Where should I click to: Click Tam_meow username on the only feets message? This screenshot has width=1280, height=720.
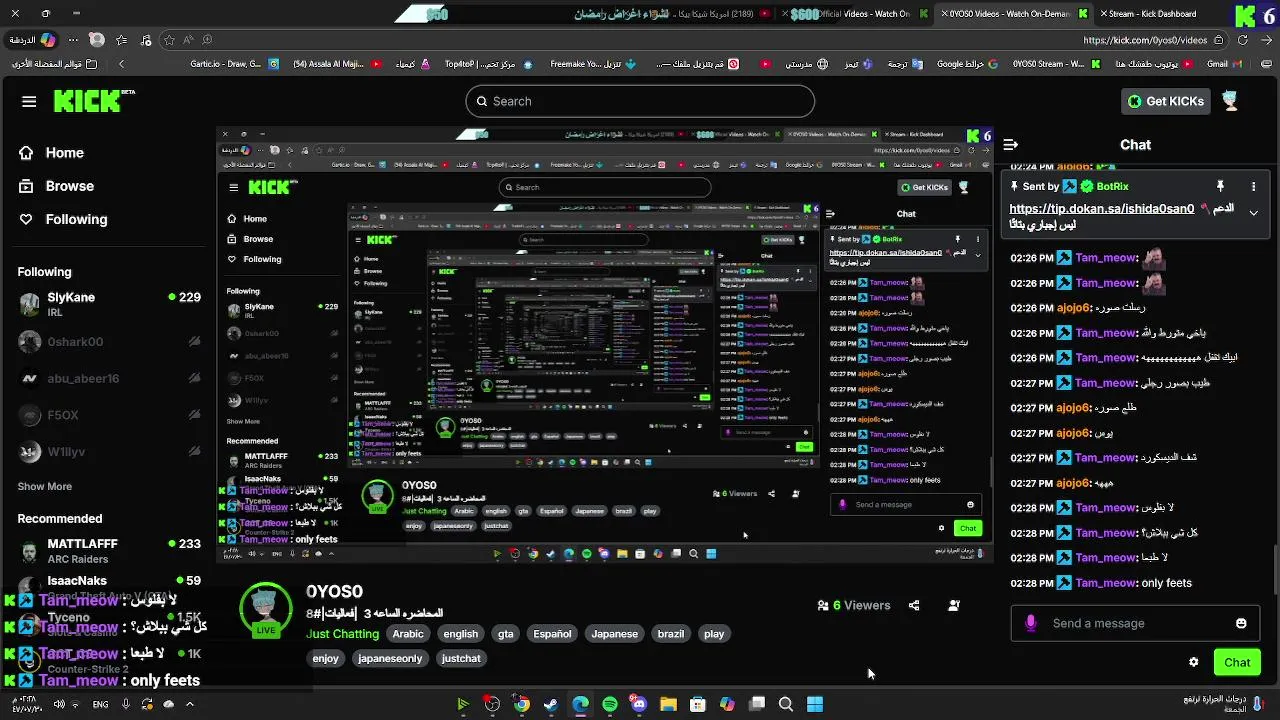click(1105, 583)
